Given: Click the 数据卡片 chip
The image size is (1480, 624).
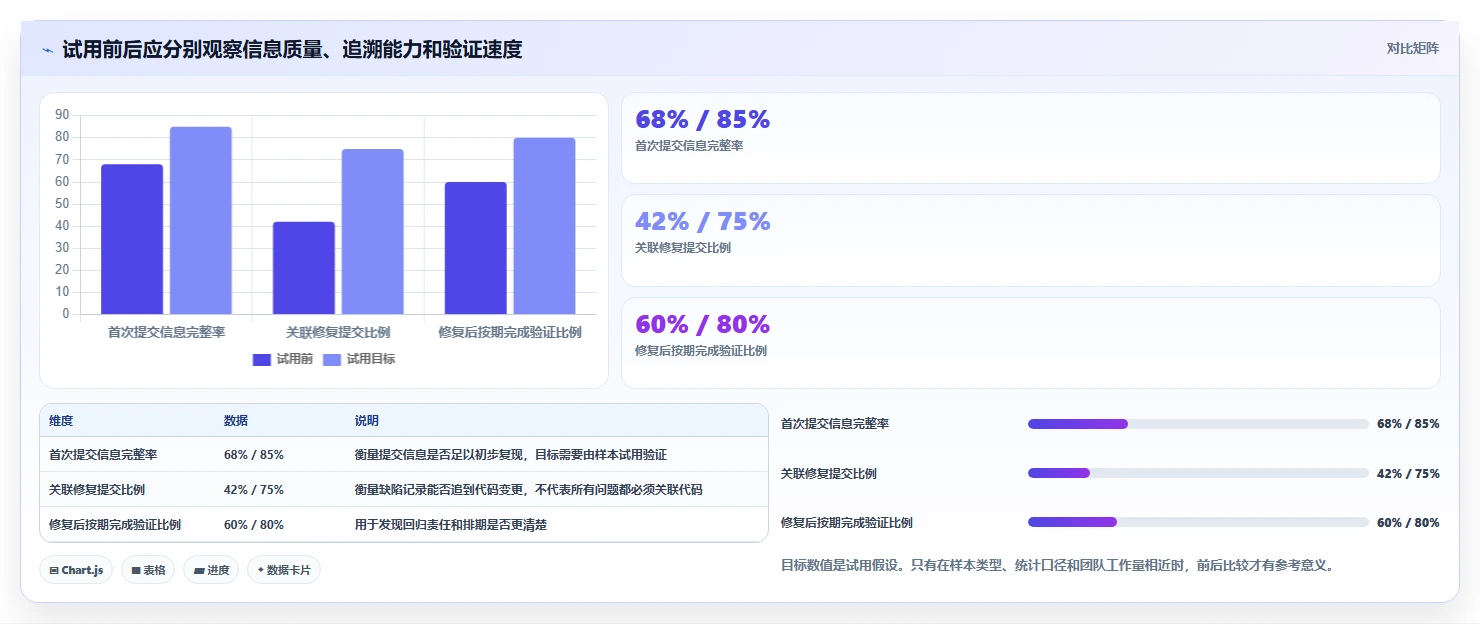Looking at the screenshot, I should tap(284, 570).
